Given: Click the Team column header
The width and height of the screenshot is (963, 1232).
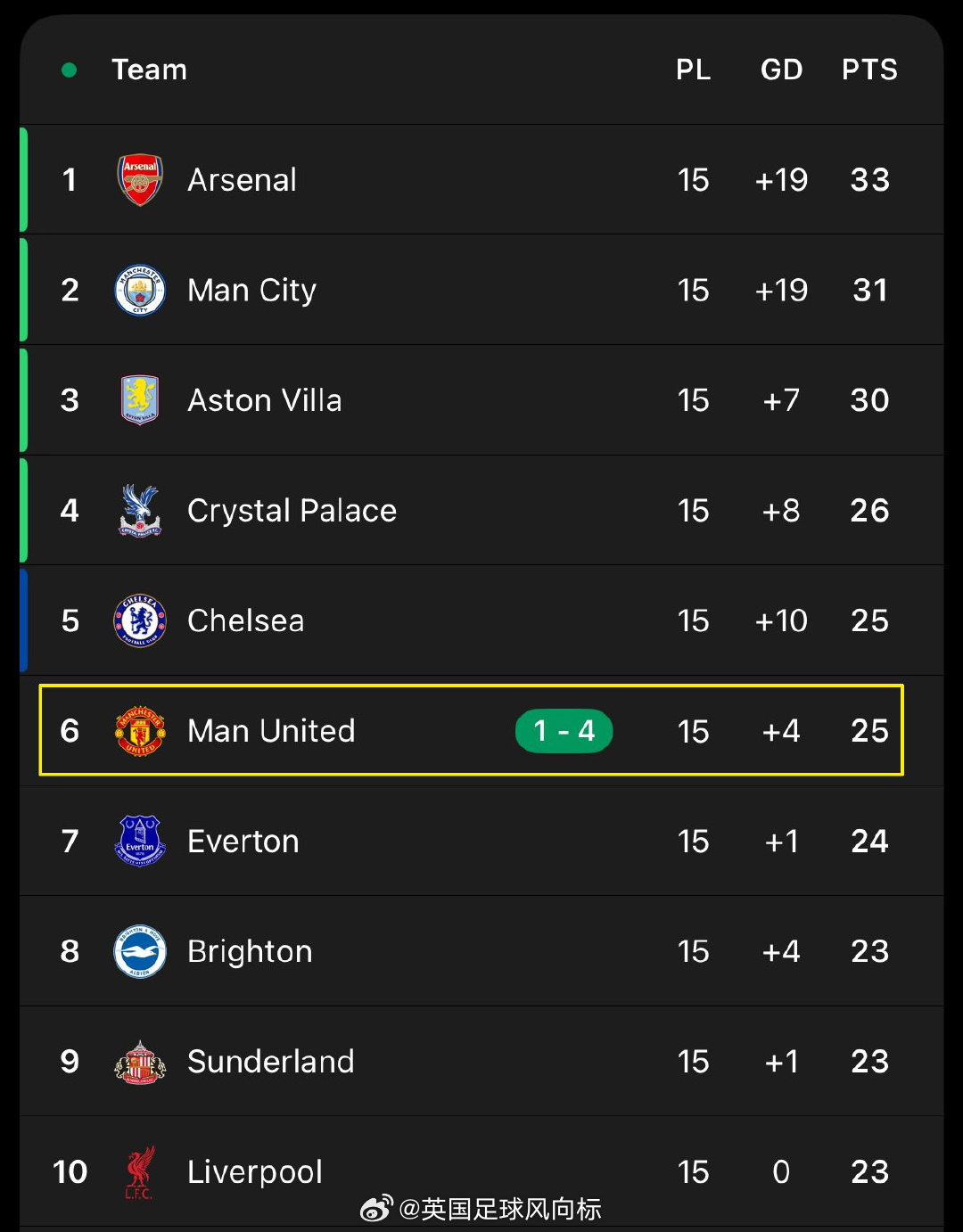Looking at the screenshot, I should [149, 70].
